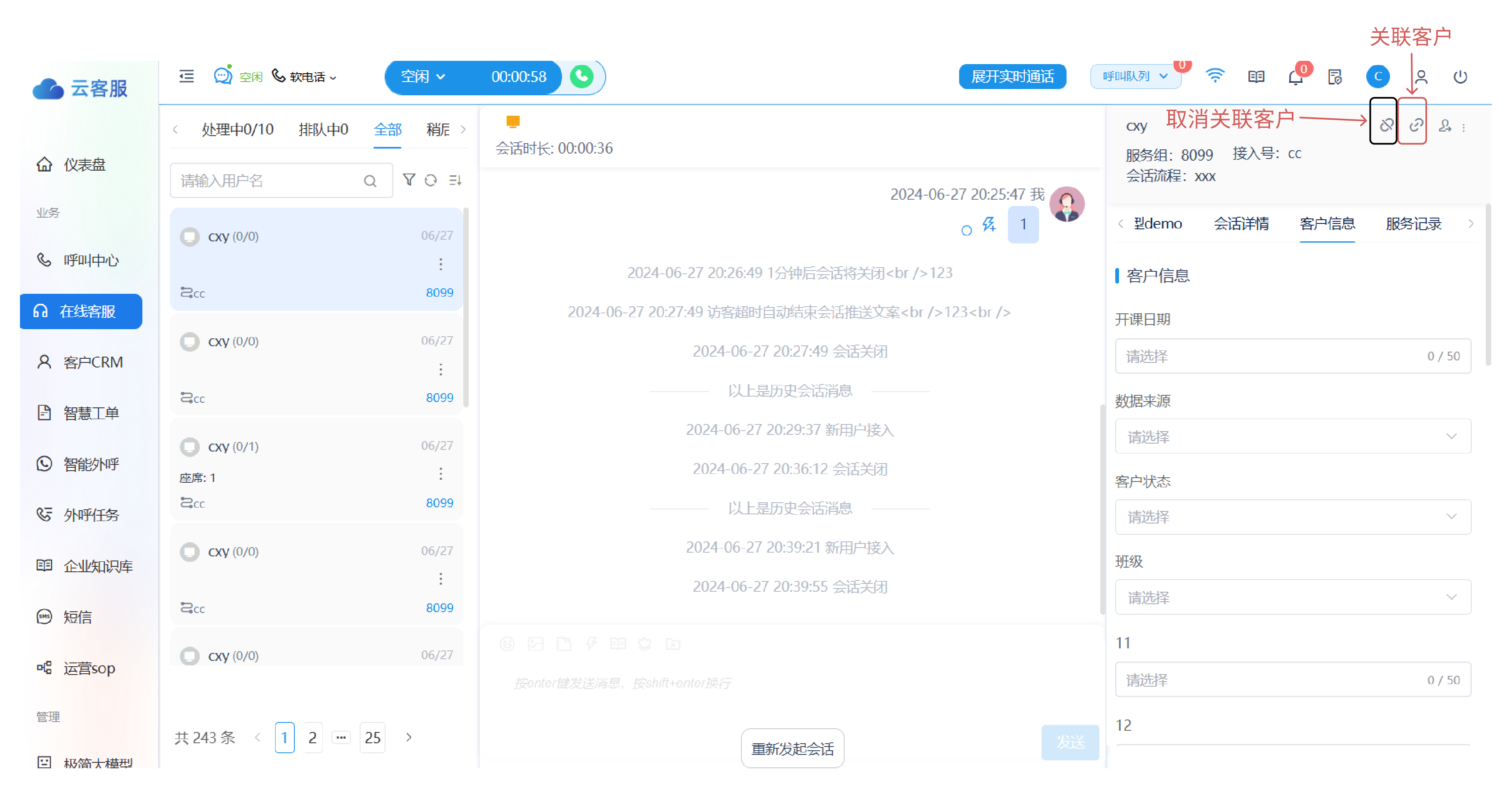
Task: Unlink the customer with the broken chain icon
Action: tap(1386, 125)
